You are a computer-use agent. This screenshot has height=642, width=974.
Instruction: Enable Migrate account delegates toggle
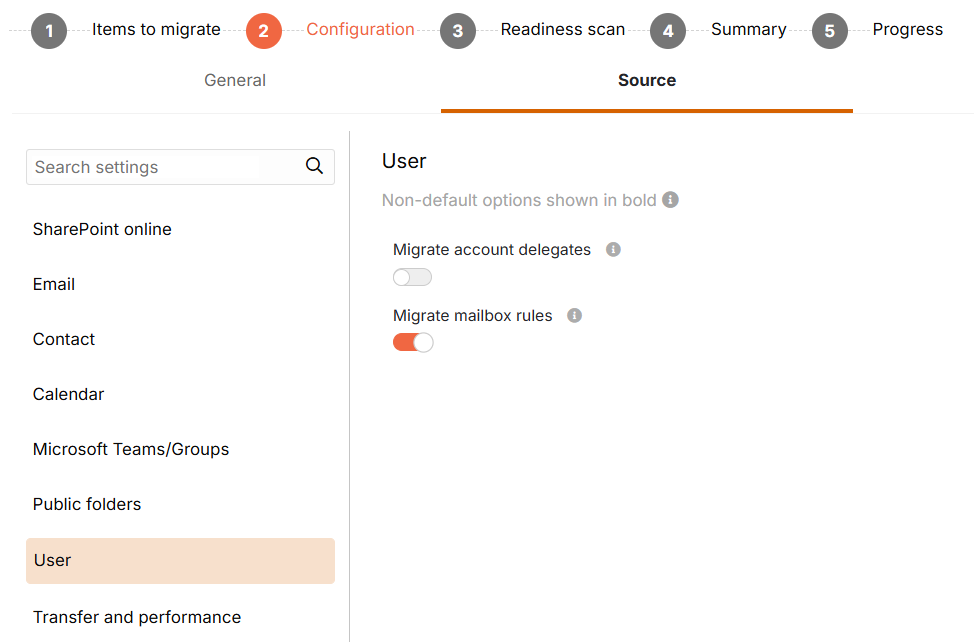tap(412, 277)
